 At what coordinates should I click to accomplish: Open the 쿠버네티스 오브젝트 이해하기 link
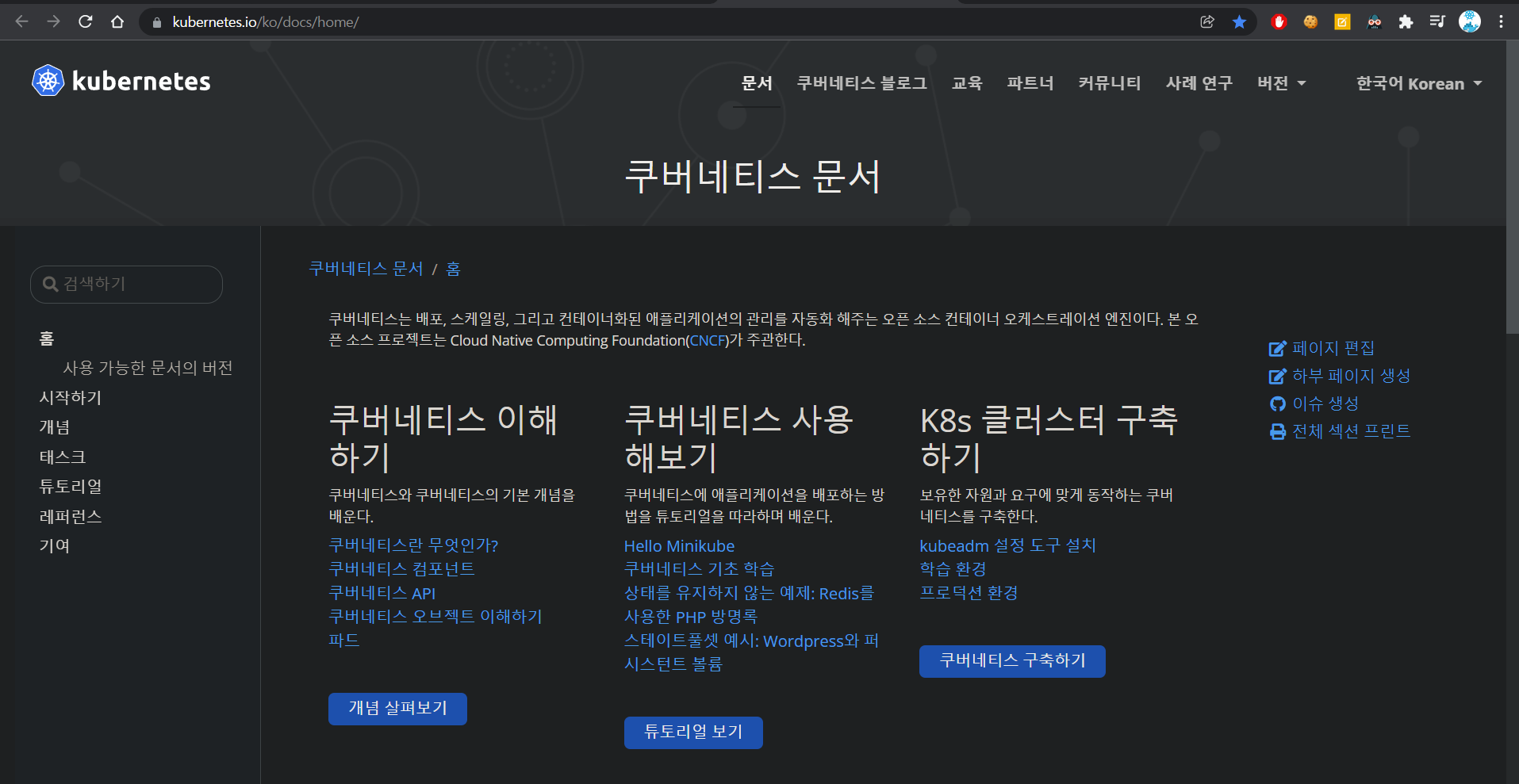[x=435, y=617]
